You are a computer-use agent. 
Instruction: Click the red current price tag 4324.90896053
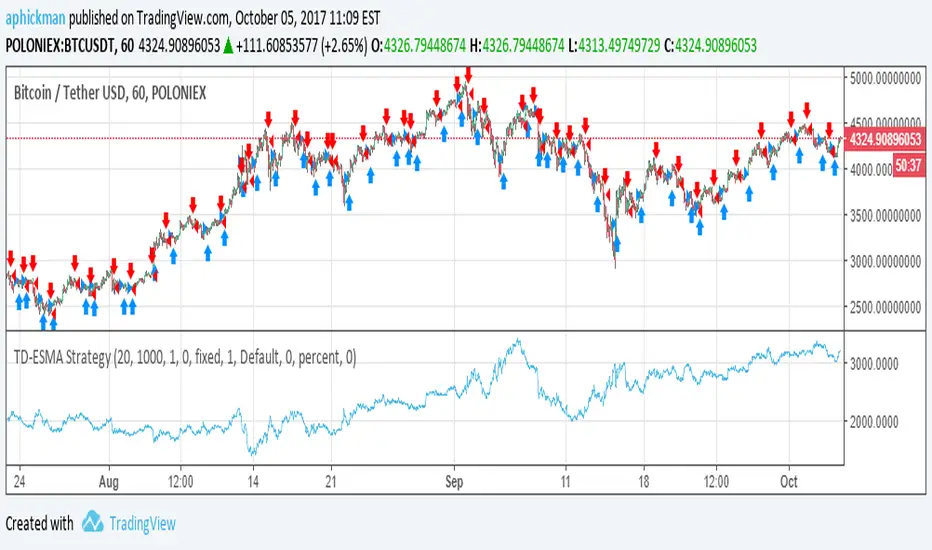pyautogui.click(x=885, y=139)
